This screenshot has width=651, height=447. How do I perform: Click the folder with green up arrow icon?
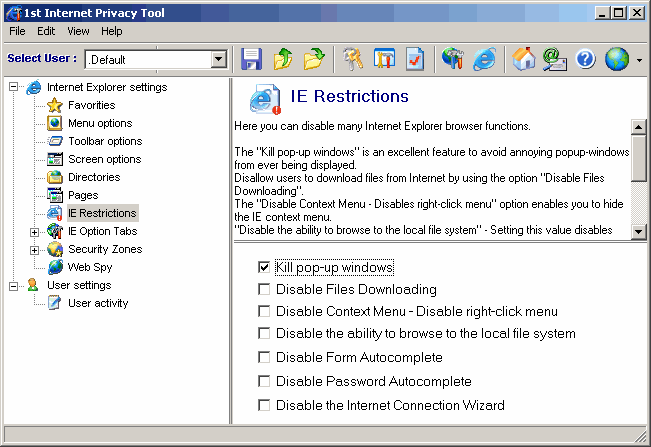click(x=283, y=59)
